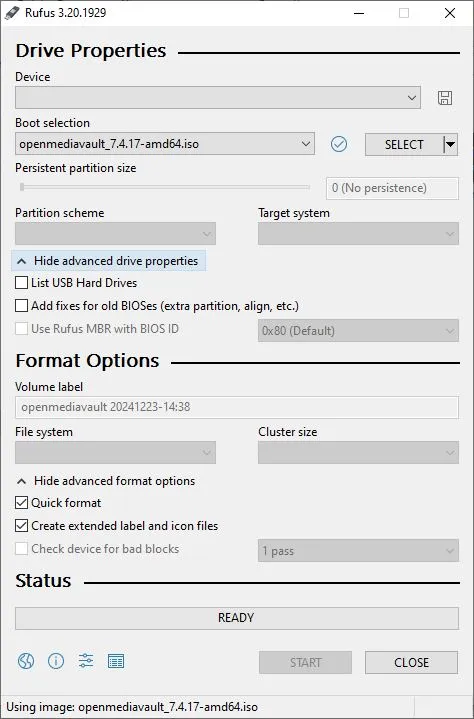Check Add fixes for old BIOSes
Image resolution: width=474 pixels, height=719 pixels.
(x=22, y=305)
